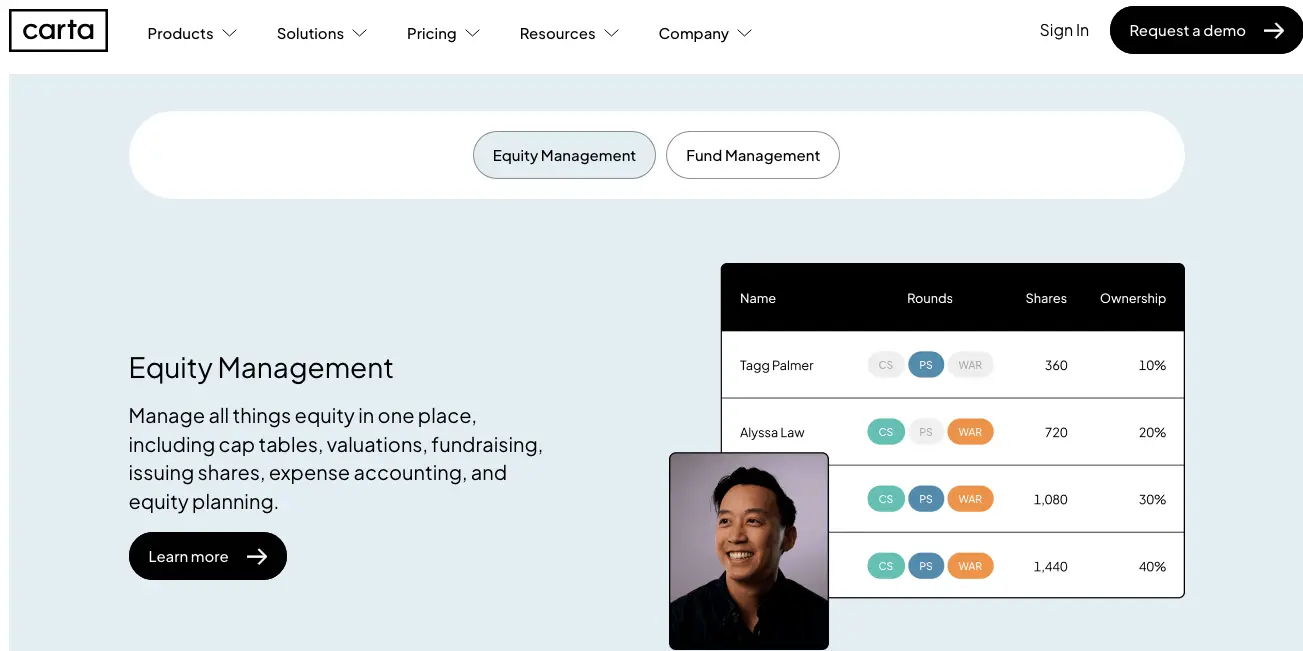Click the 1,440 shares value

click(1050, 566)
